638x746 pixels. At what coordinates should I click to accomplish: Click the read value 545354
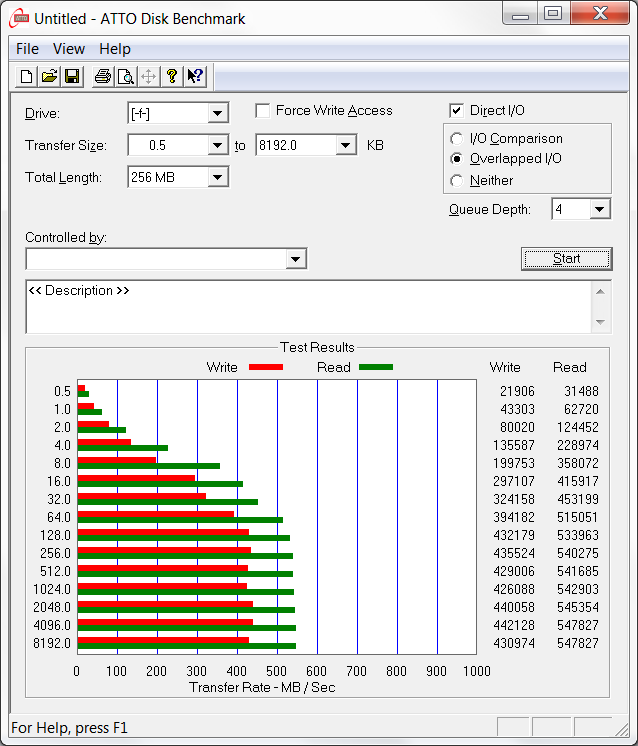[x=578, y=607]
